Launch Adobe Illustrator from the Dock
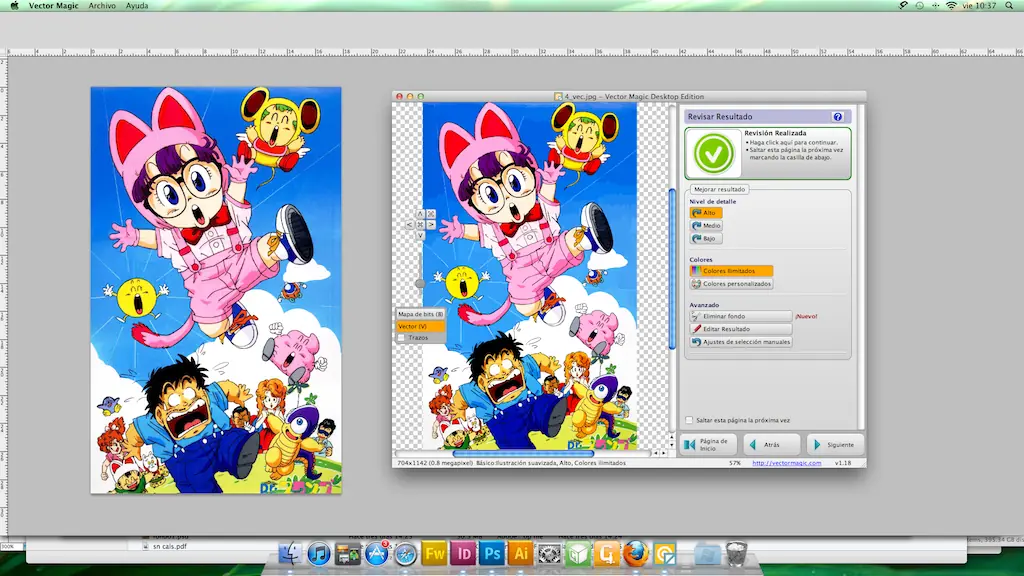Image resolution: width=1024 pixels, height=576 pixels. [520, 554]
